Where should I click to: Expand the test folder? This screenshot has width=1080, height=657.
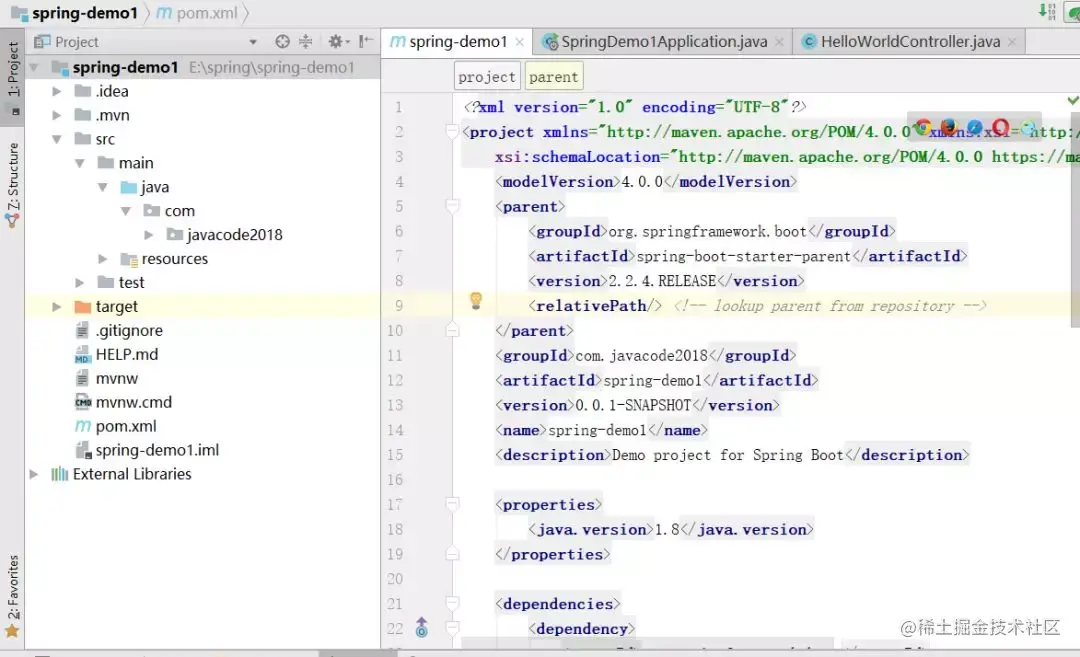80,282
